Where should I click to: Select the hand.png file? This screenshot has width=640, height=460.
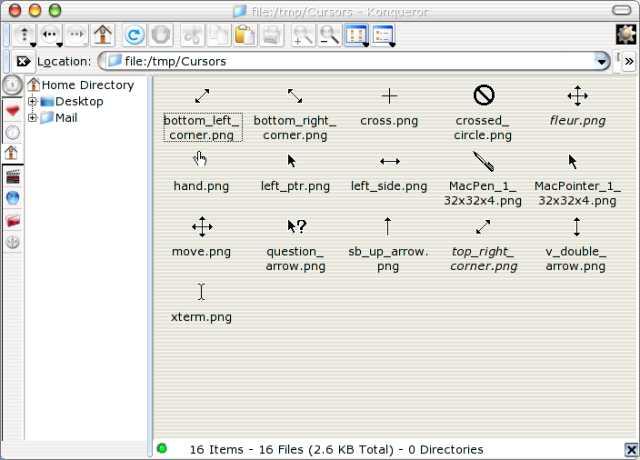click(x=201, y=172)
